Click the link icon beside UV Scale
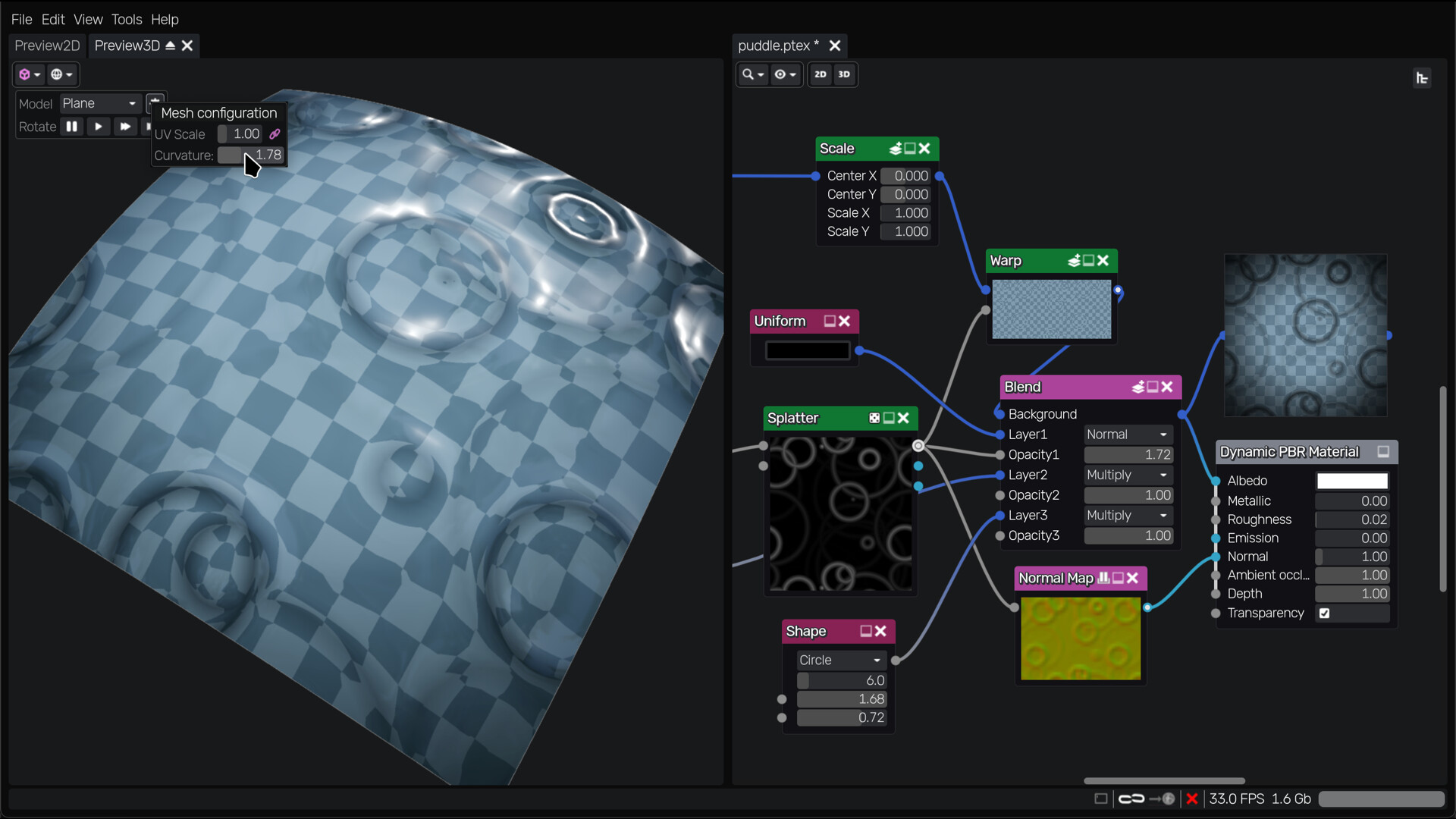This screenshot has height=819, width=1456. (x=274, y=133)
